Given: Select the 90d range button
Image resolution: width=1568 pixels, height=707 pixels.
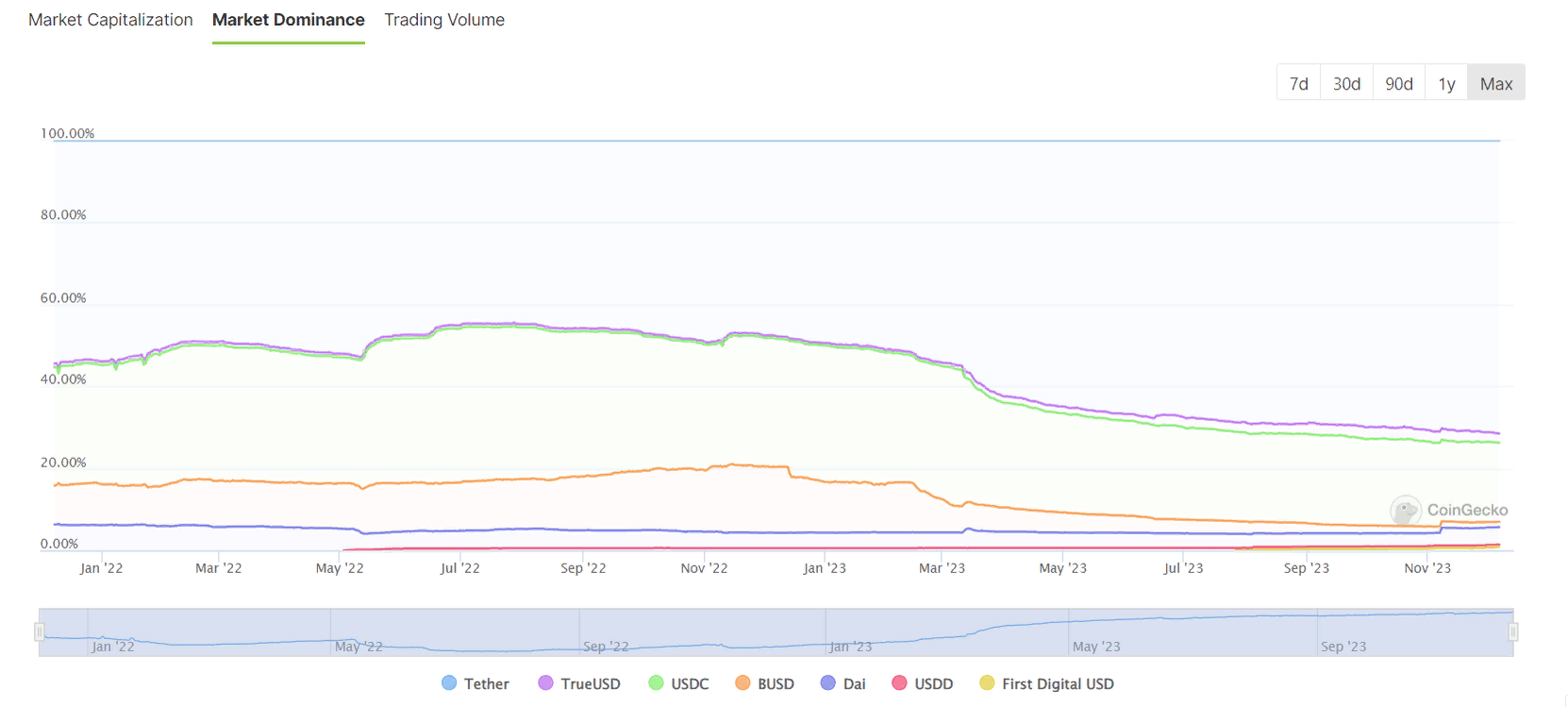Looking at the screenshot, I should pyautogui.click(x=1398, y=83).
